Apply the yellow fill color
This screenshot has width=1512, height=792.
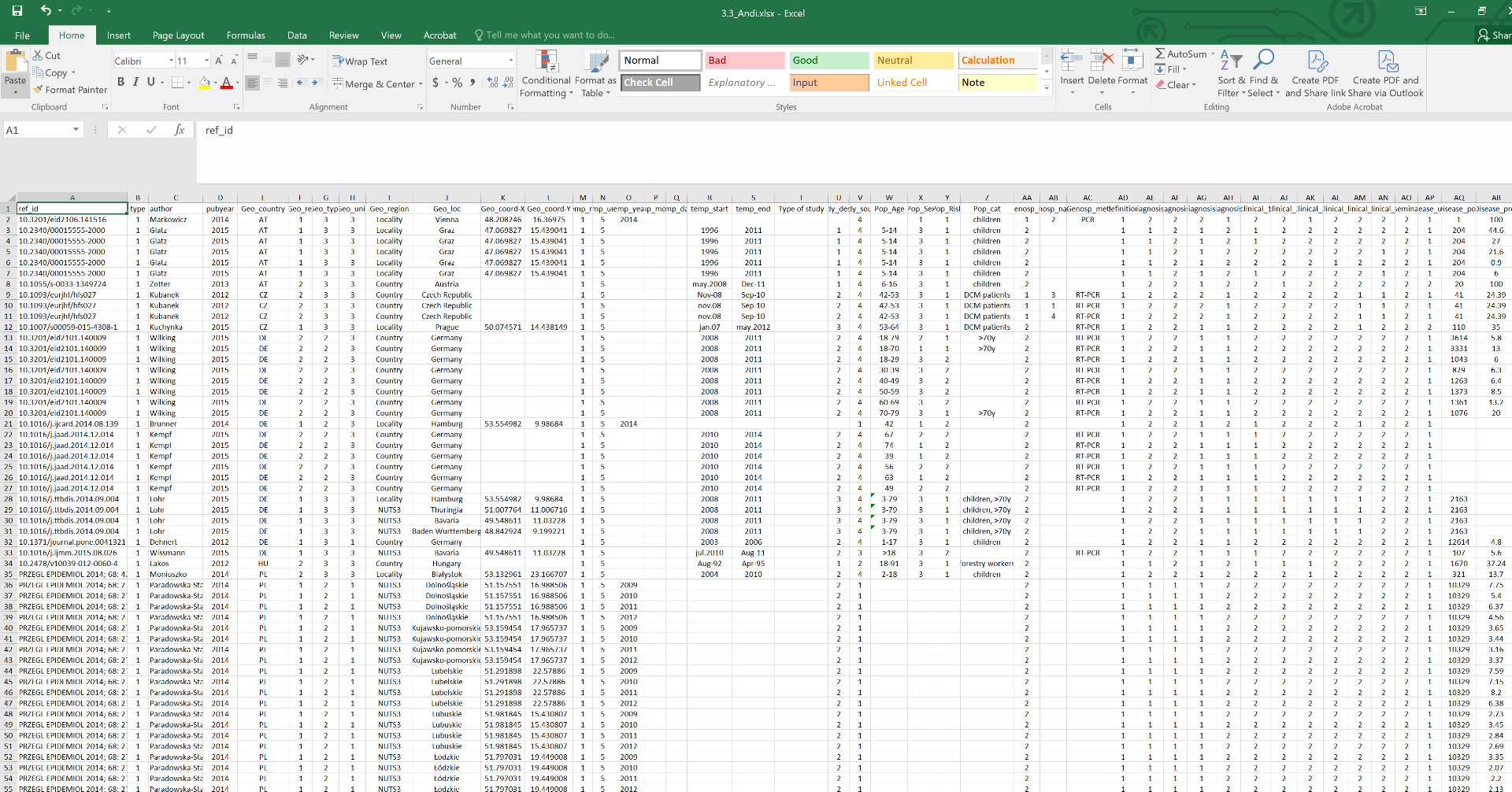(205, 83)
